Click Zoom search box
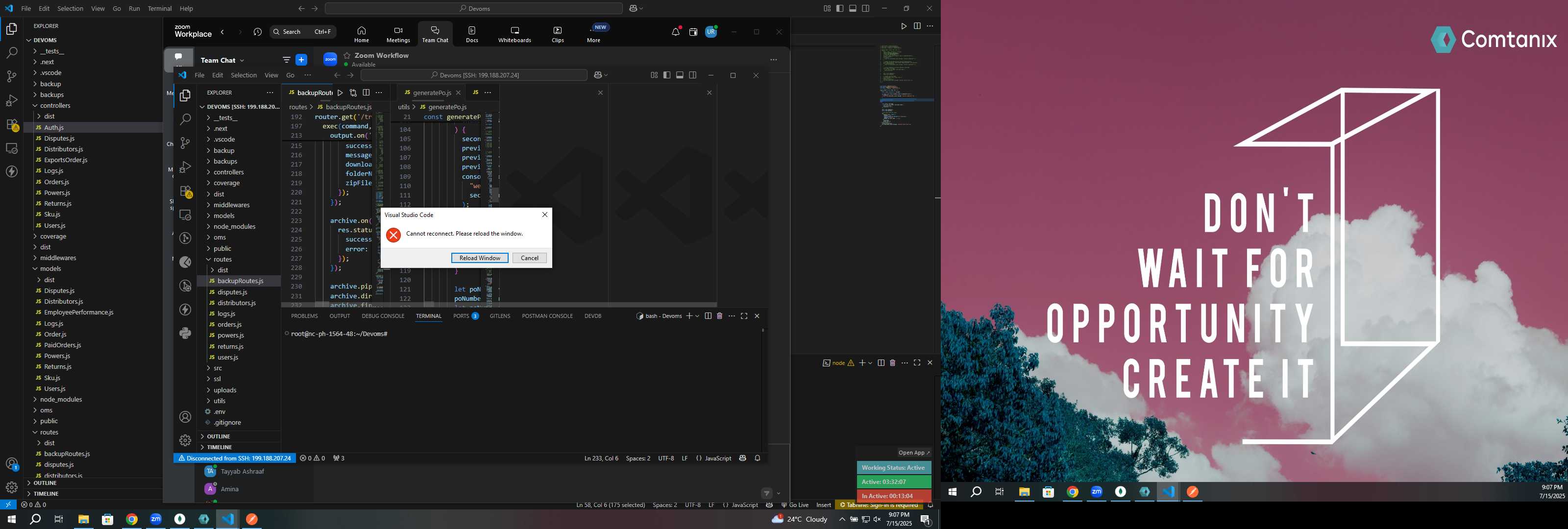 (x=302, y=32)
